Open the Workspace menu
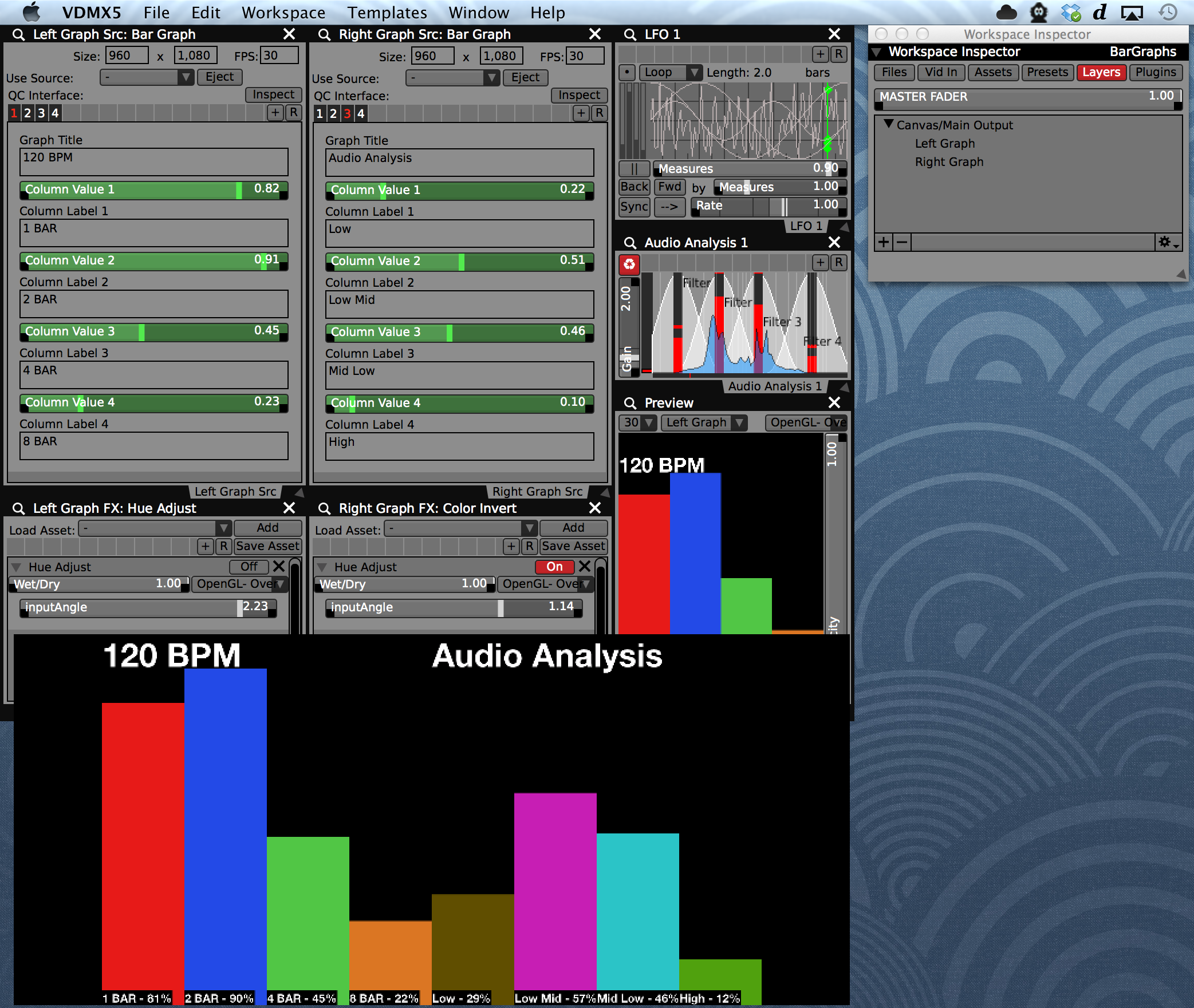Image resolution: width=1194 pixels, height=1008 pixels. 283,13
